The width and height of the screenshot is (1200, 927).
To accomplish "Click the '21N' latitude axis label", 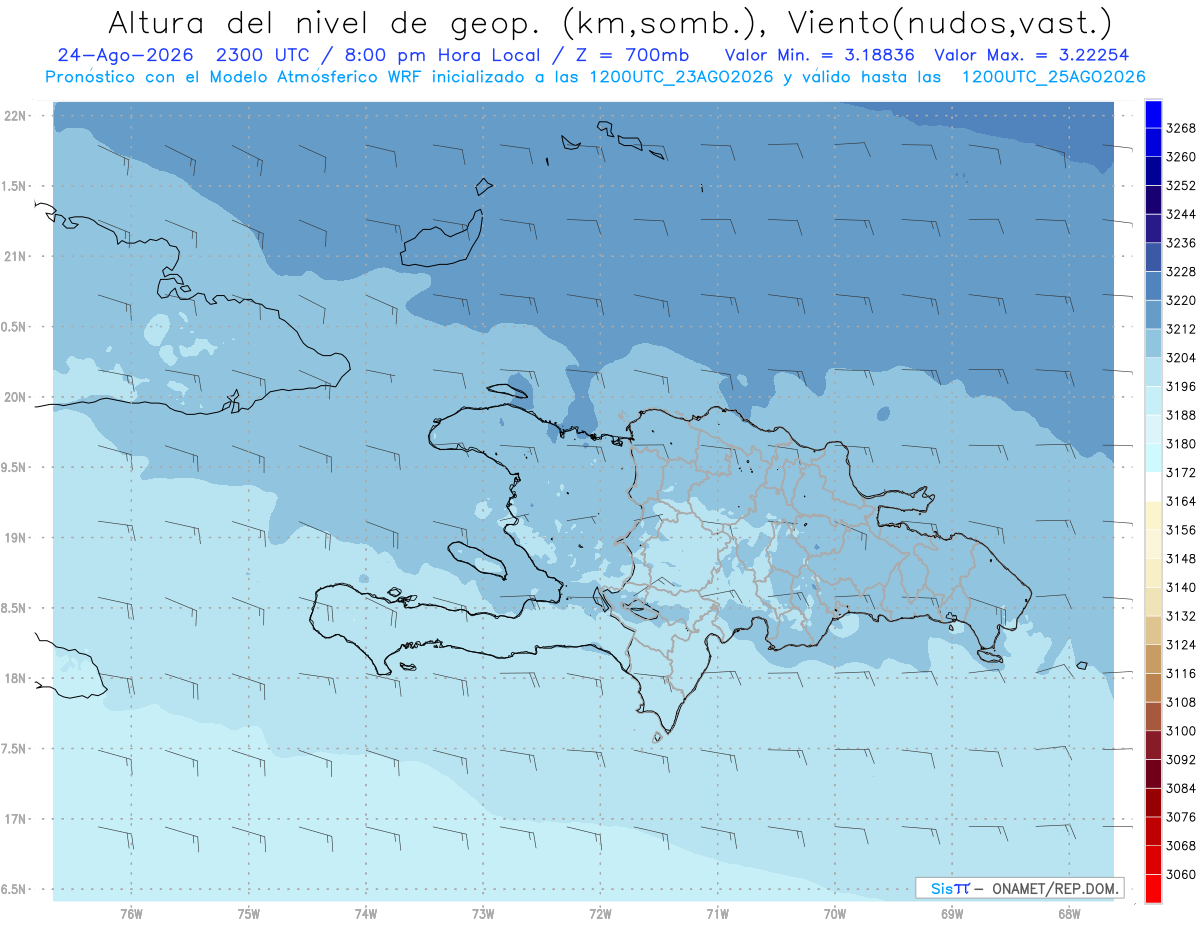I will click(x=14, y=257).
